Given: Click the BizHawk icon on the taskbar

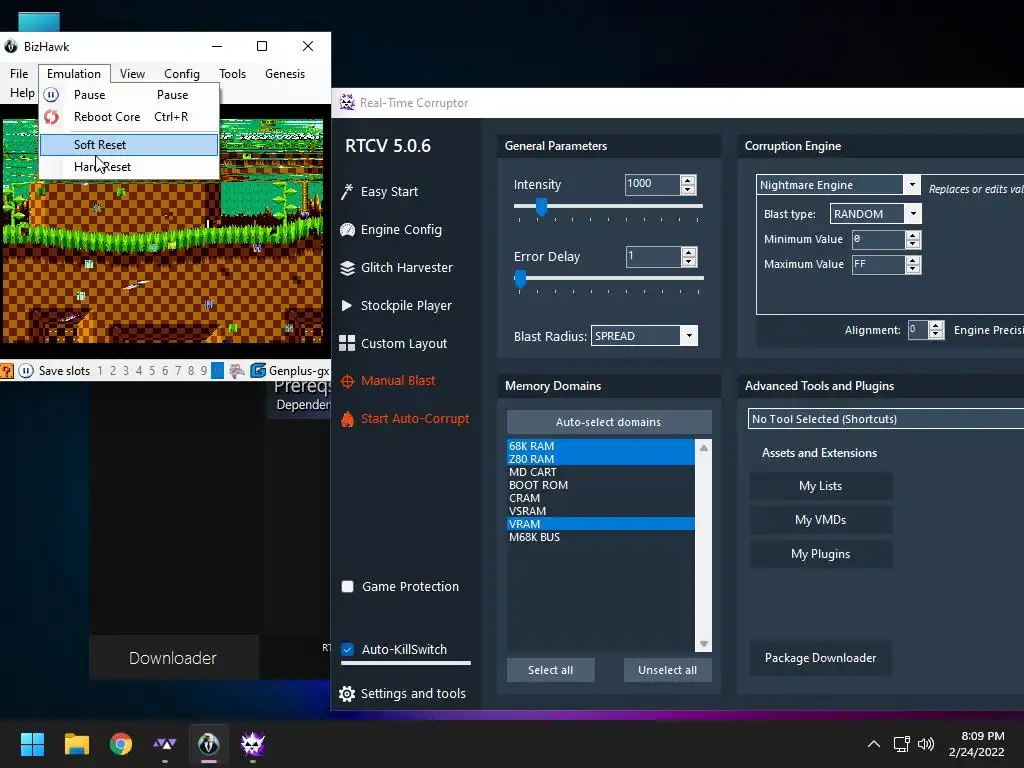Looking at the screenshot, I should 209,744.
